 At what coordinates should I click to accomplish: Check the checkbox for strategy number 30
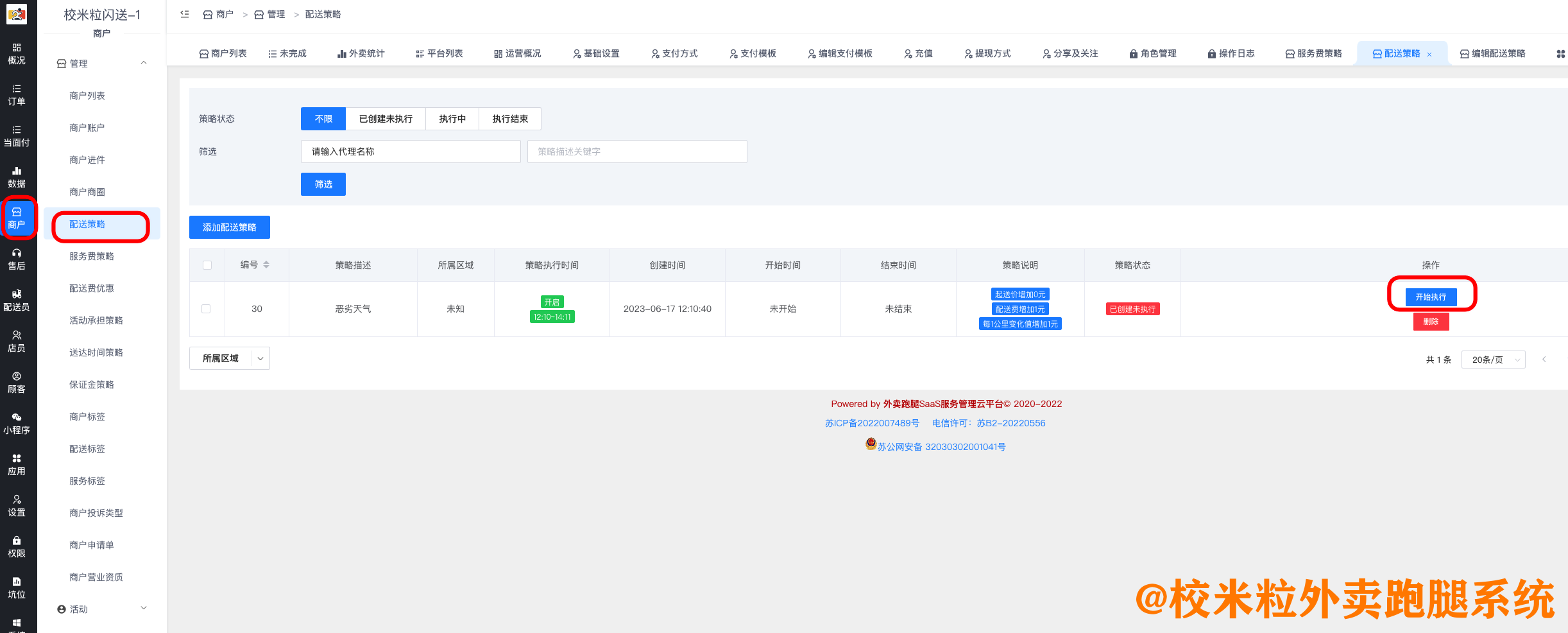[x=207, y=309]
